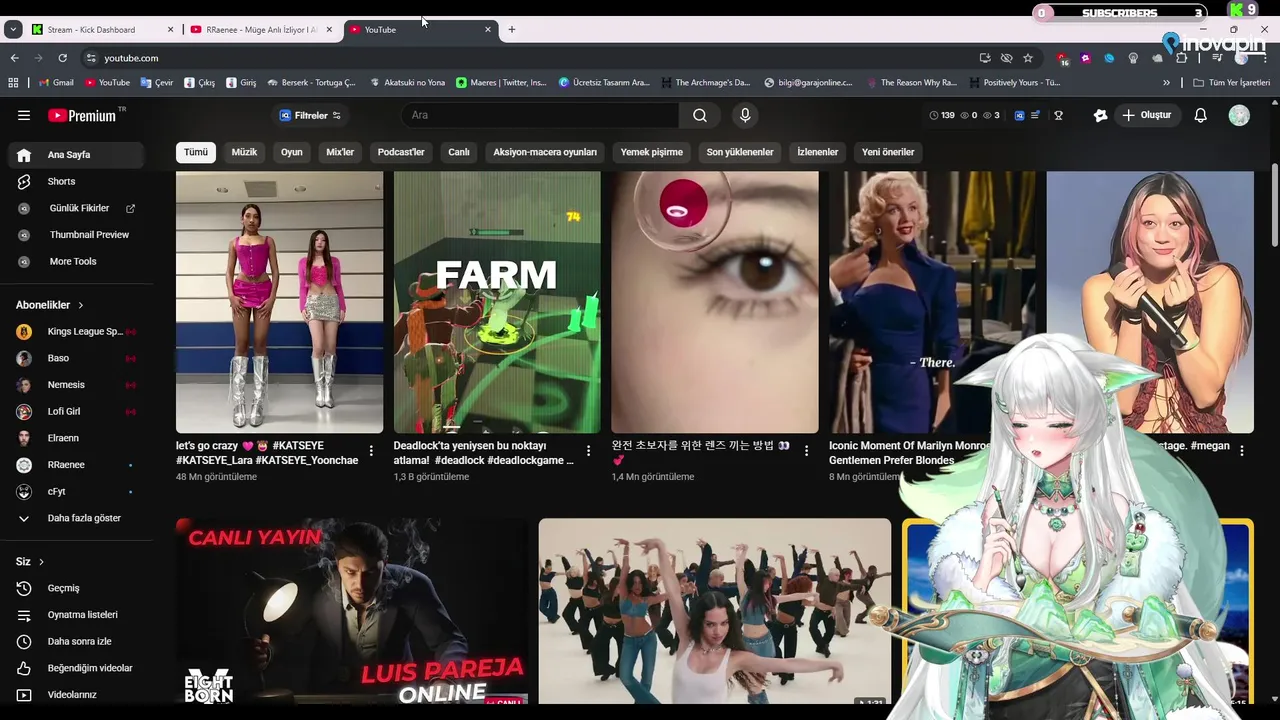The image size is (1280, 720).
Task: Open the account avatar menu
Action: pyautogui.click(x=1239, y=115)
